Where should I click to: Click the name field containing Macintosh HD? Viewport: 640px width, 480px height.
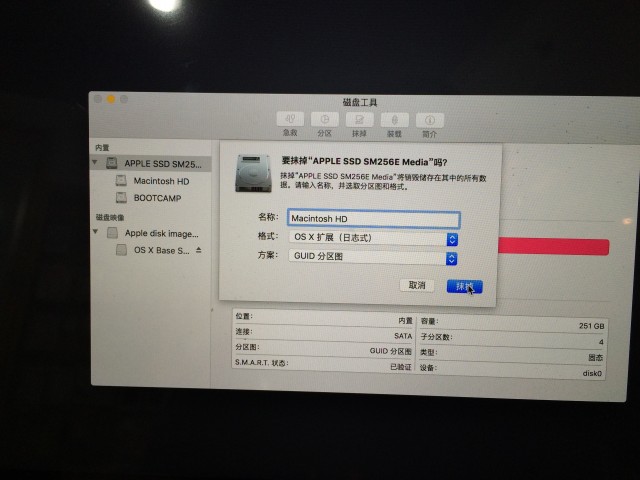(x=374, y=219)
